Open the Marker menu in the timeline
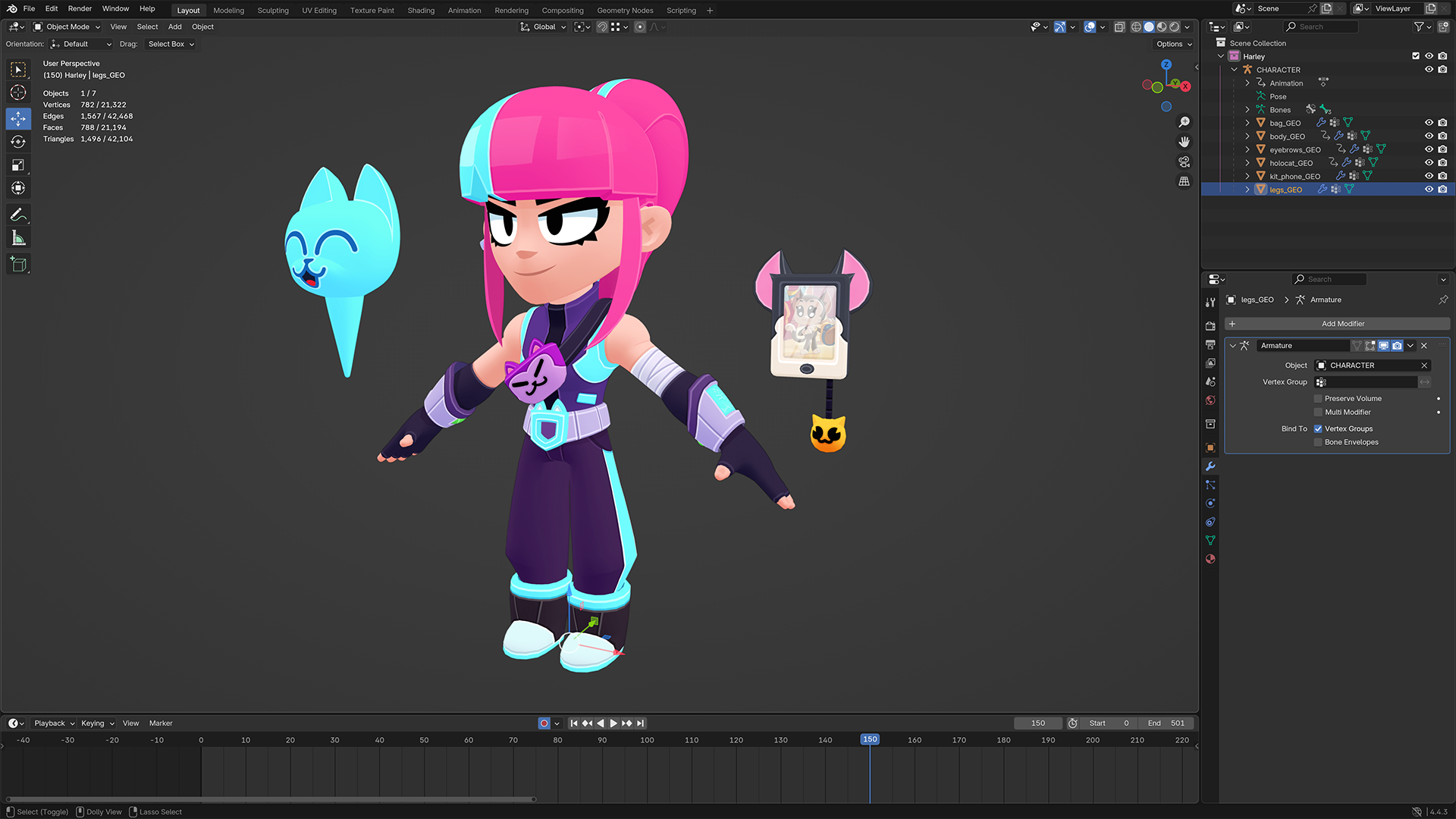Viewport: 1456px width, 819px height. coord(161,723)
